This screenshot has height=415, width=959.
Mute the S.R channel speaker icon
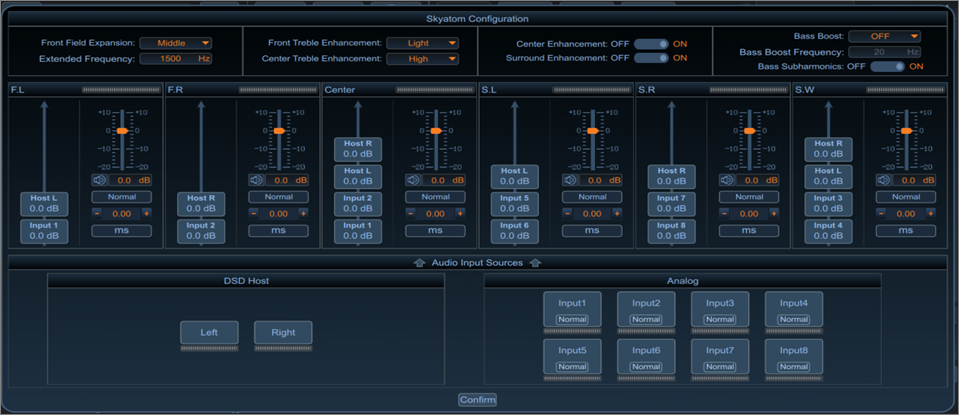click(727, 180)
